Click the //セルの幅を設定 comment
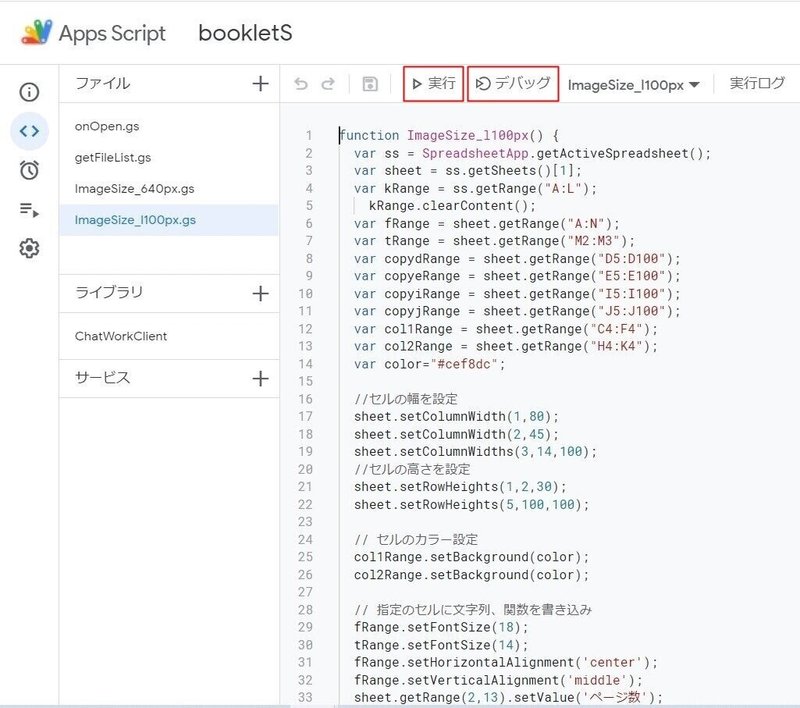Screen dimensions: 800x708 [x=406, y=399]
